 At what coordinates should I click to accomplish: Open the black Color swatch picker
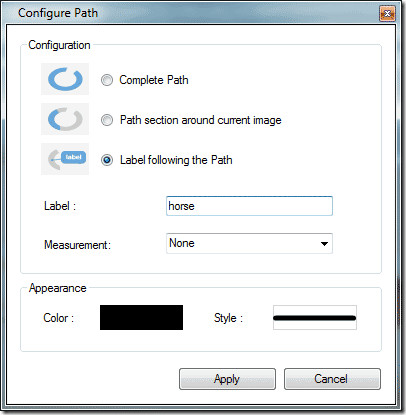coord(141,317)
